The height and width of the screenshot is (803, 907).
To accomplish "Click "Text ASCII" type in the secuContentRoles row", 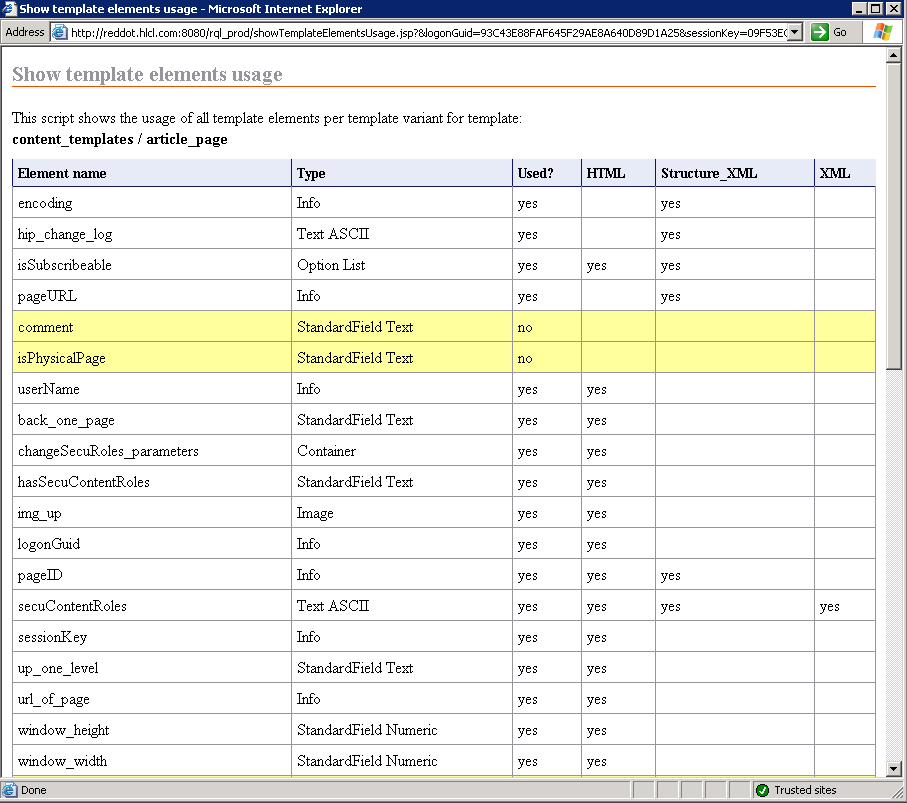I will tap(333, 606).
